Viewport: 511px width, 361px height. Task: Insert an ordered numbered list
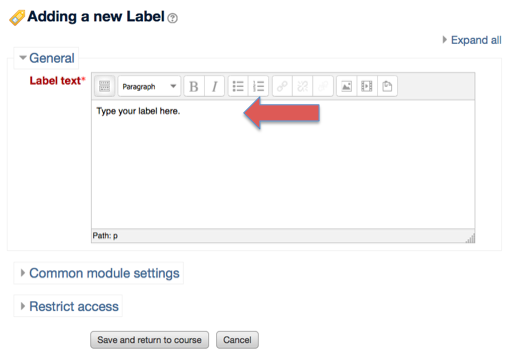pyautogui.click(x=258, y=86)
